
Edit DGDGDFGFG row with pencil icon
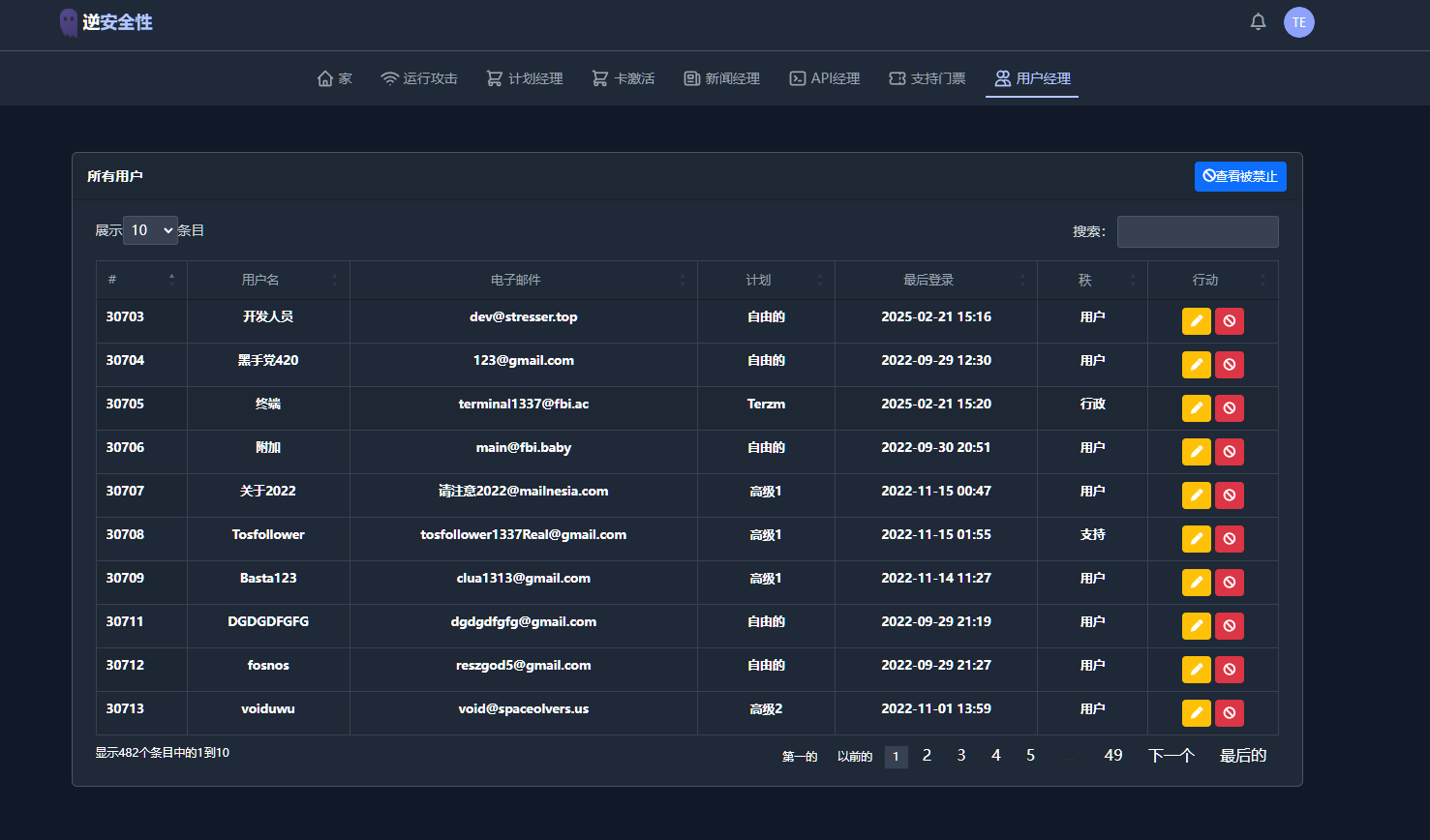[x=1197, y=626]
